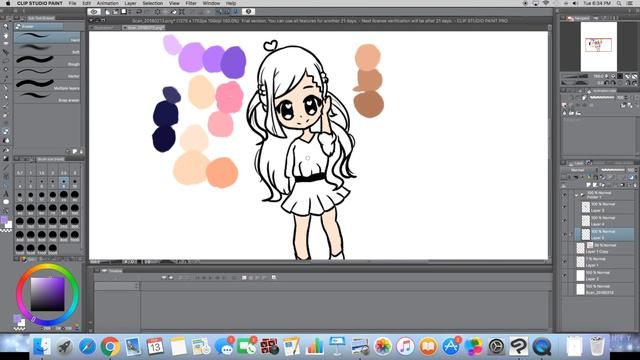The height and width of the screenshot is (360, 640).
Task: Open the Save options dropdown arrow
Action: click(x=130, y=11)
